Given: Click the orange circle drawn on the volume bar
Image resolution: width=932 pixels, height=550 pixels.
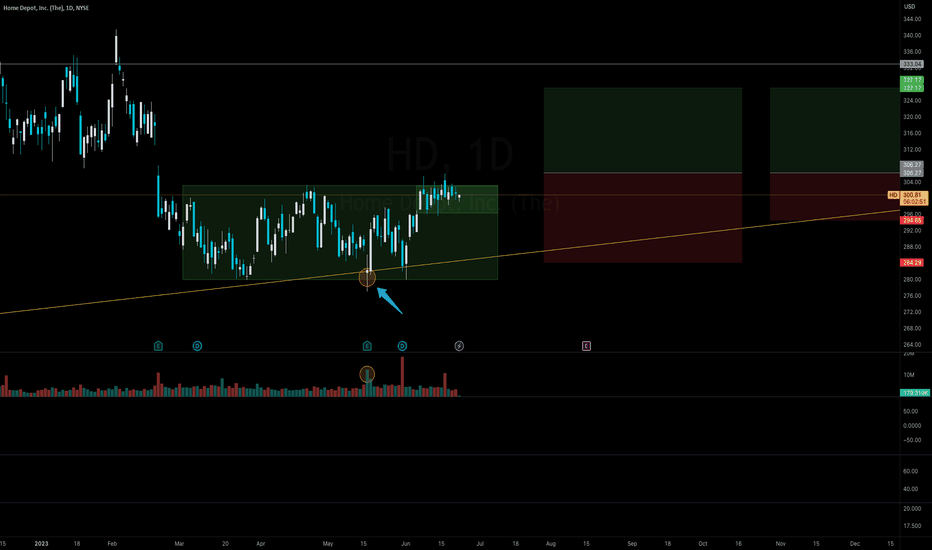Looking at the screenshot, I should pos(367,374).
